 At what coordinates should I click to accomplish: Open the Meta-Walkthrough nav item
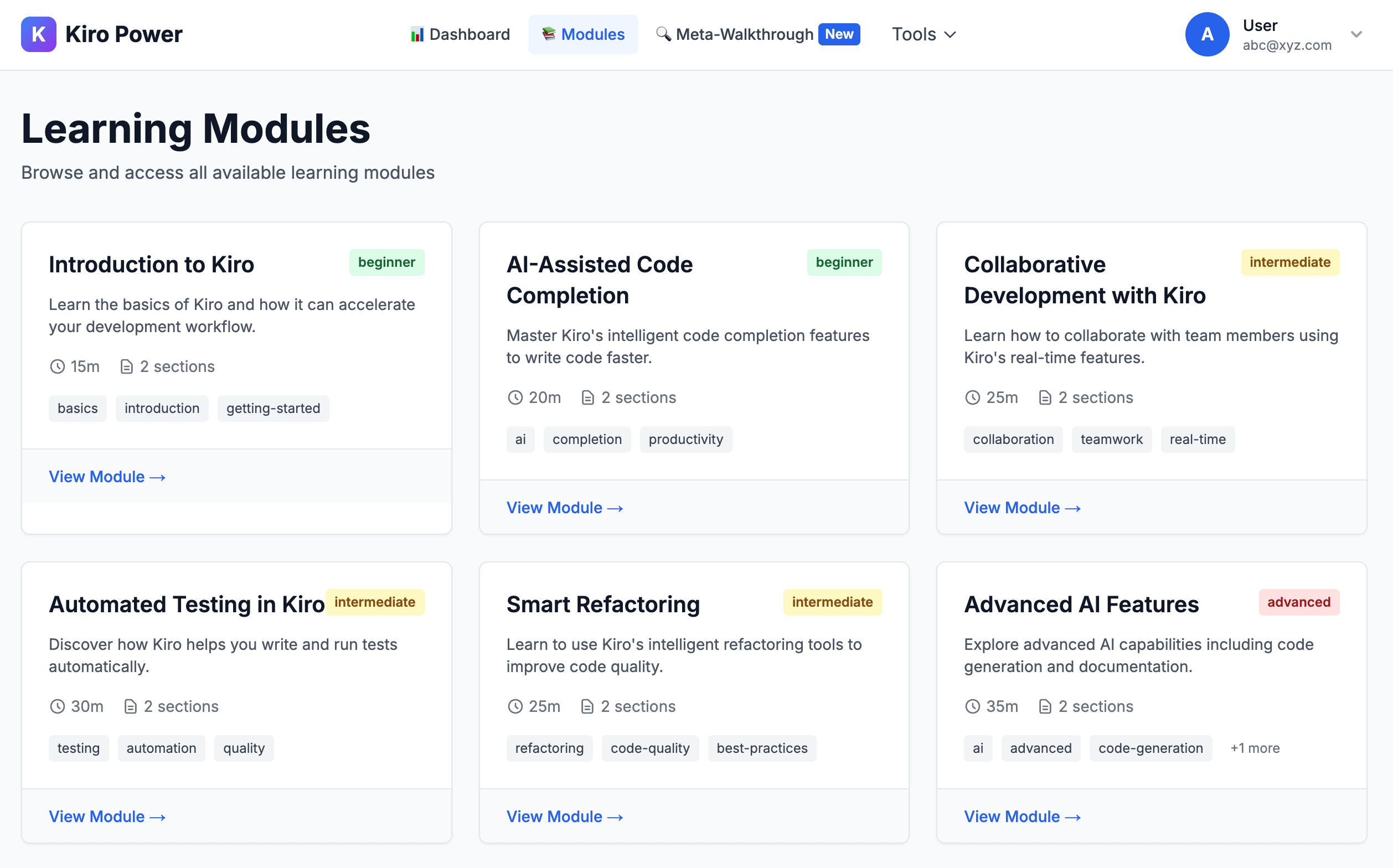[x=757, y=34]
